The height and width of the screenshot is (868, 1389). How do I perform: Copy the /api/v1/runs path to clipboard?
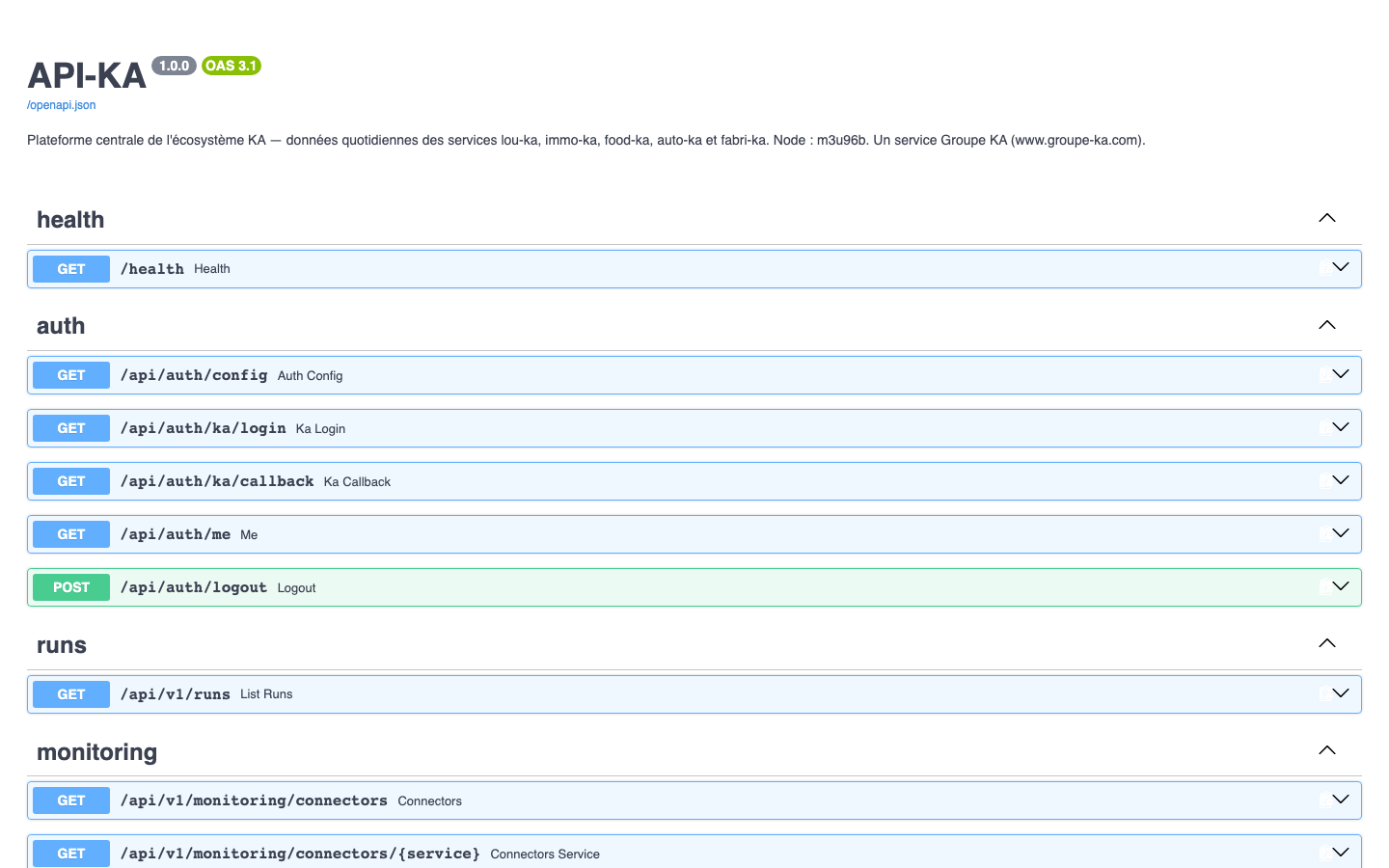[1326, 694]
